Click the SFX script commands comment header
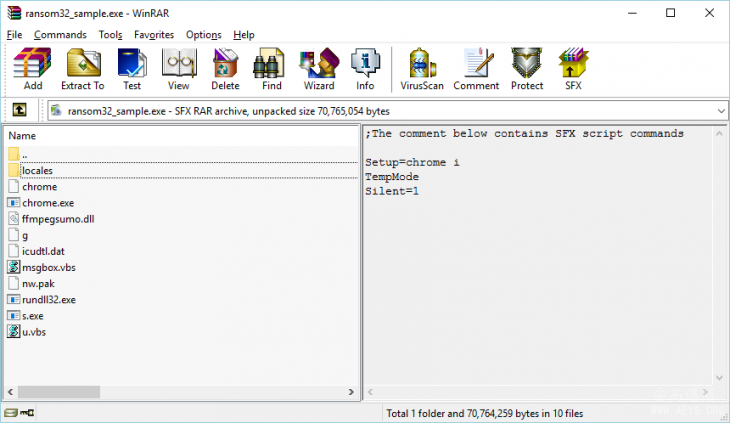Screen dimensions: 730x423 (524, 134)
